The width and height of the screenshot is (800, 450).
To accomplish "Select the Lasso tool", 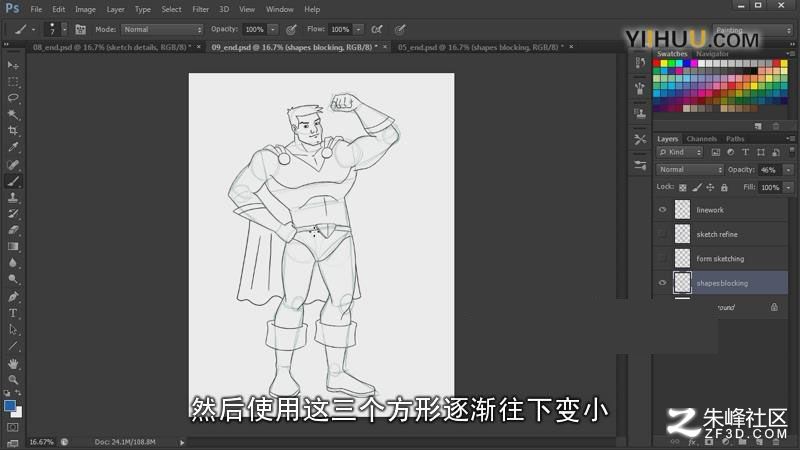I will [x=13, y=98].
